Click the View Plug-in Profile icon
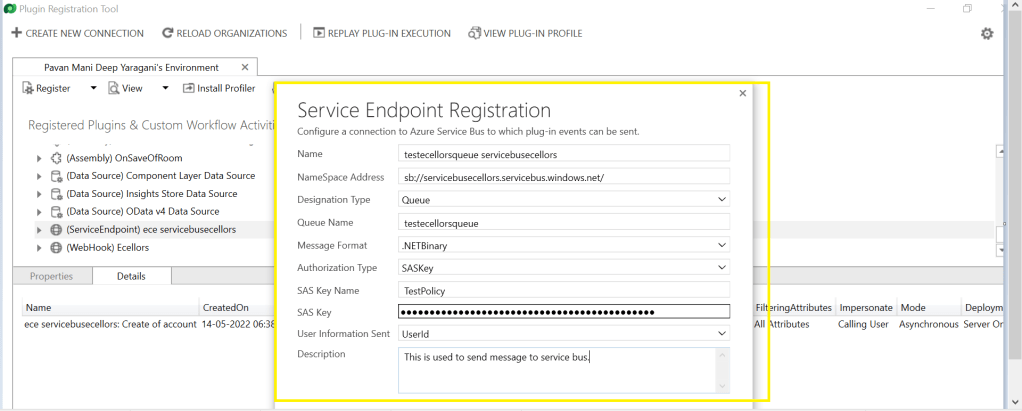The height and width of the screenshot is (411, 1022). pyautogui.click(x=474, y=33)
